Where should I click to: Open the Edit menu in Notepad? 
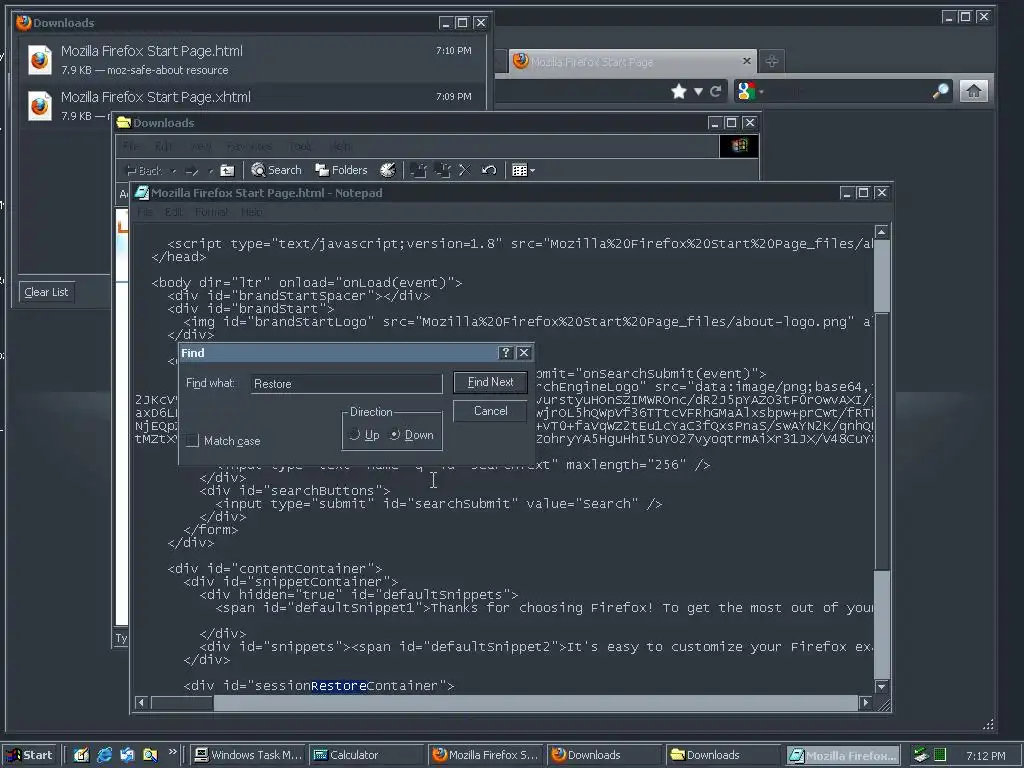pyautogui.click(x=174, y=212)
